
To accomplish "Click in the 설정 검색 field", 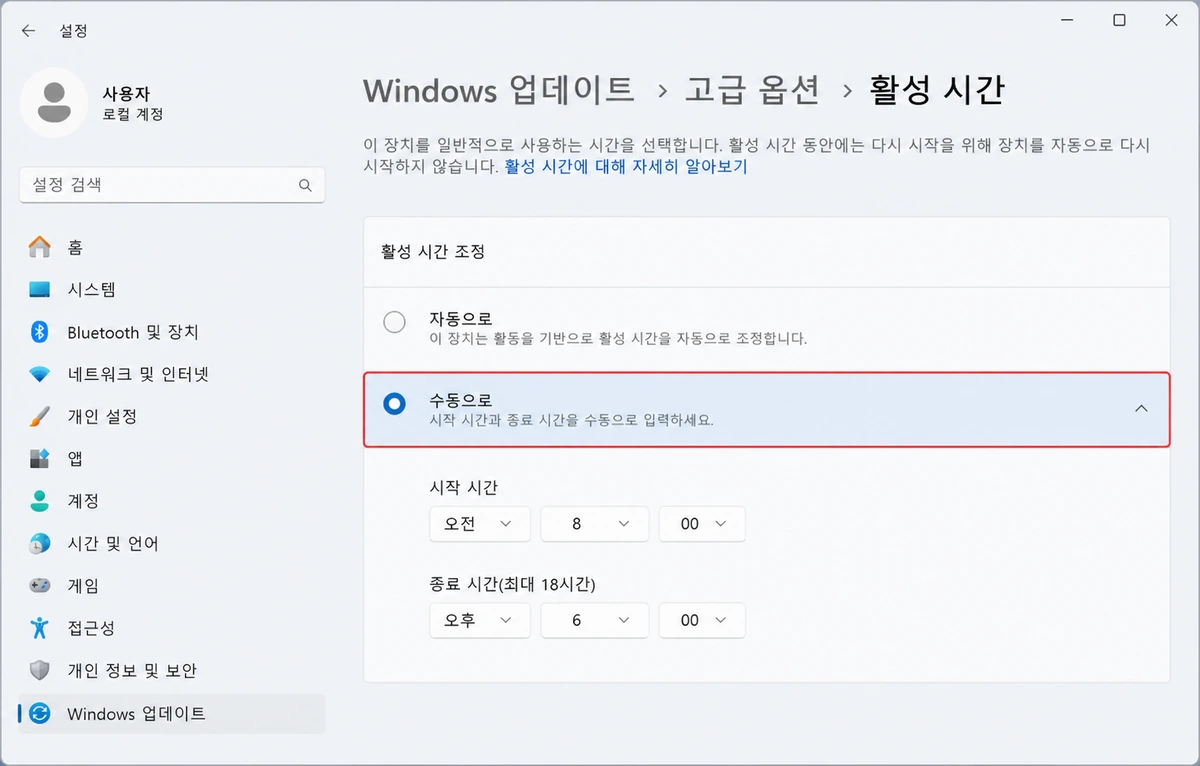I will [x=172, y=185].
